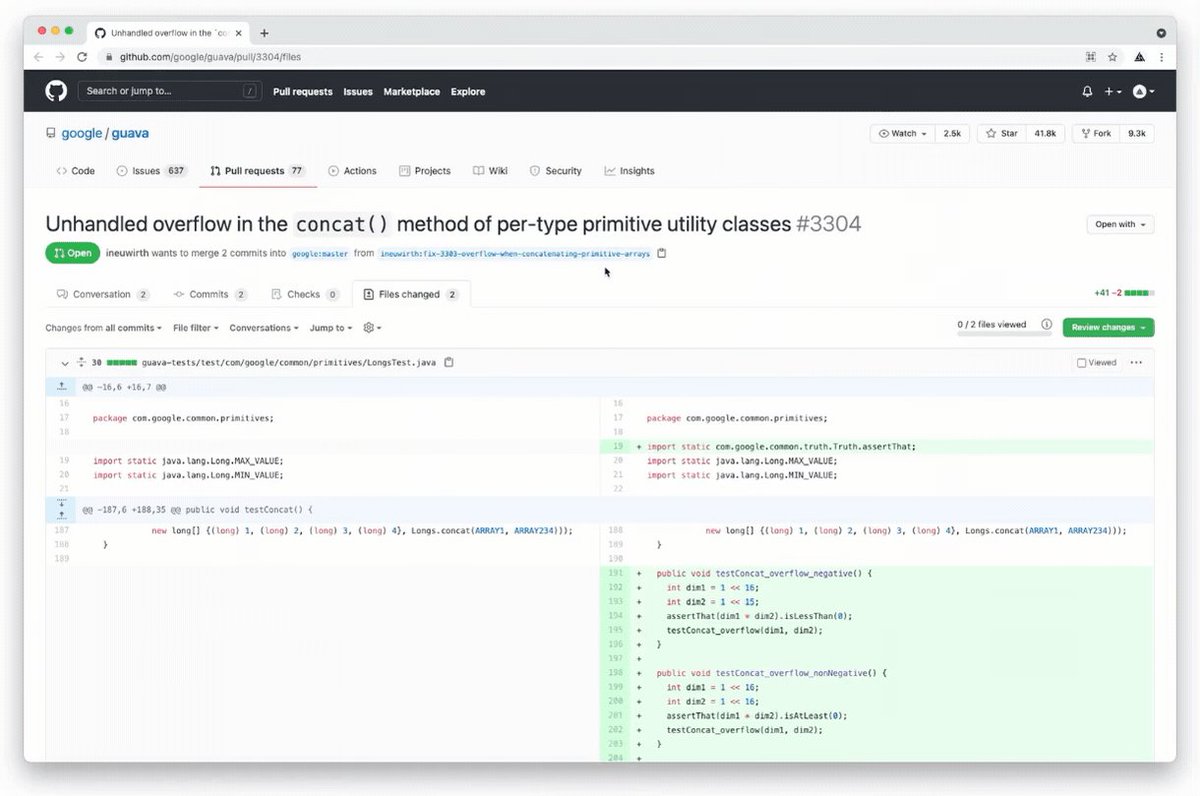
Task: Click the GitHub Octocat logo
Action: [x=56, y=91]
